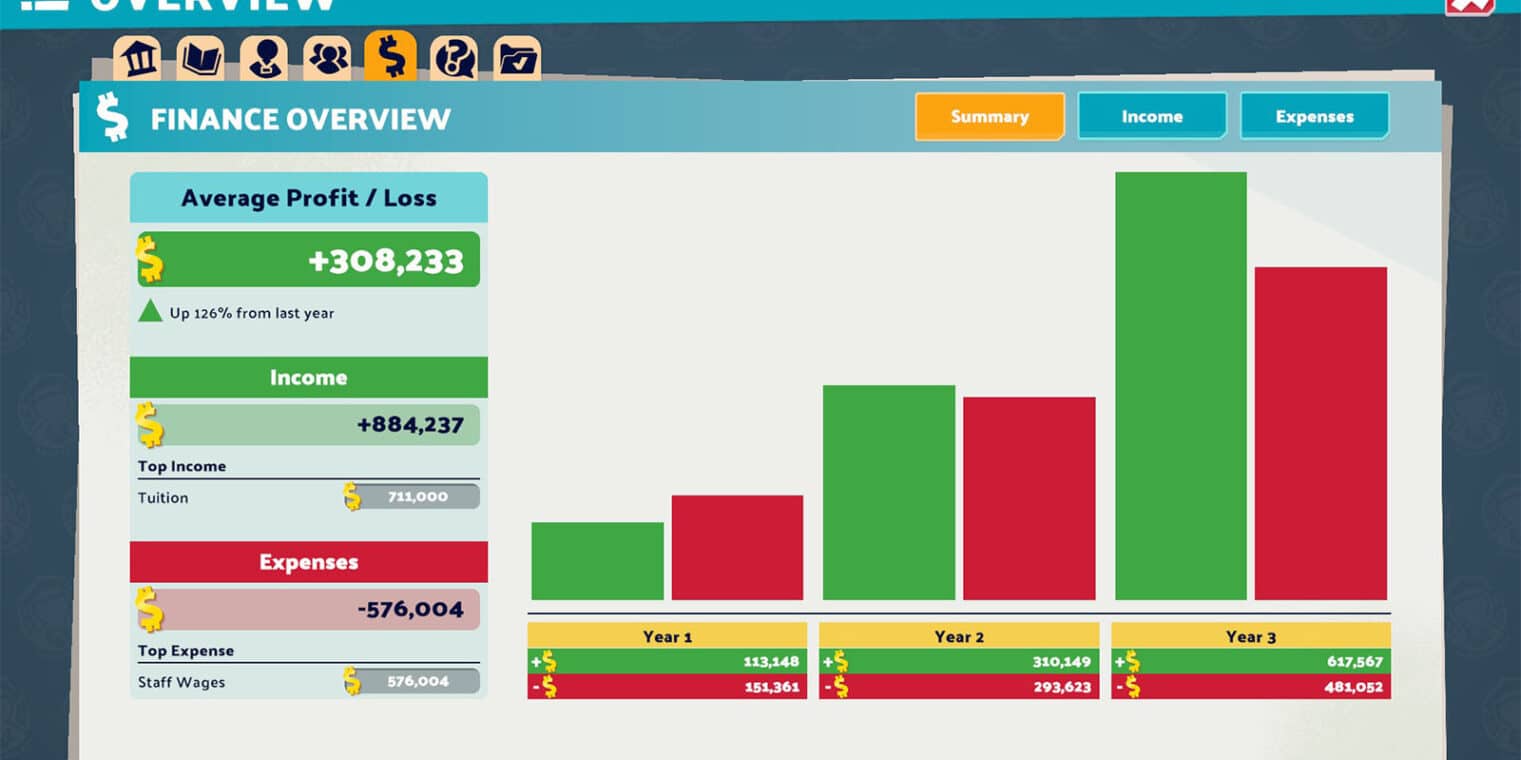
Task: Switch to the Income tab
Action: point(1152,117)
